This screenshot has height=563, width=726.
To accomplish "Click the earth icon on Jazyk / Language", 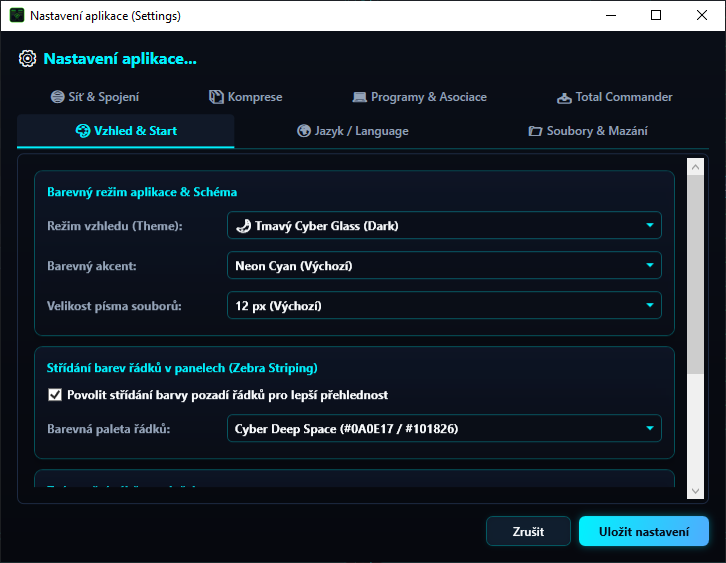I will click(304, 131).
